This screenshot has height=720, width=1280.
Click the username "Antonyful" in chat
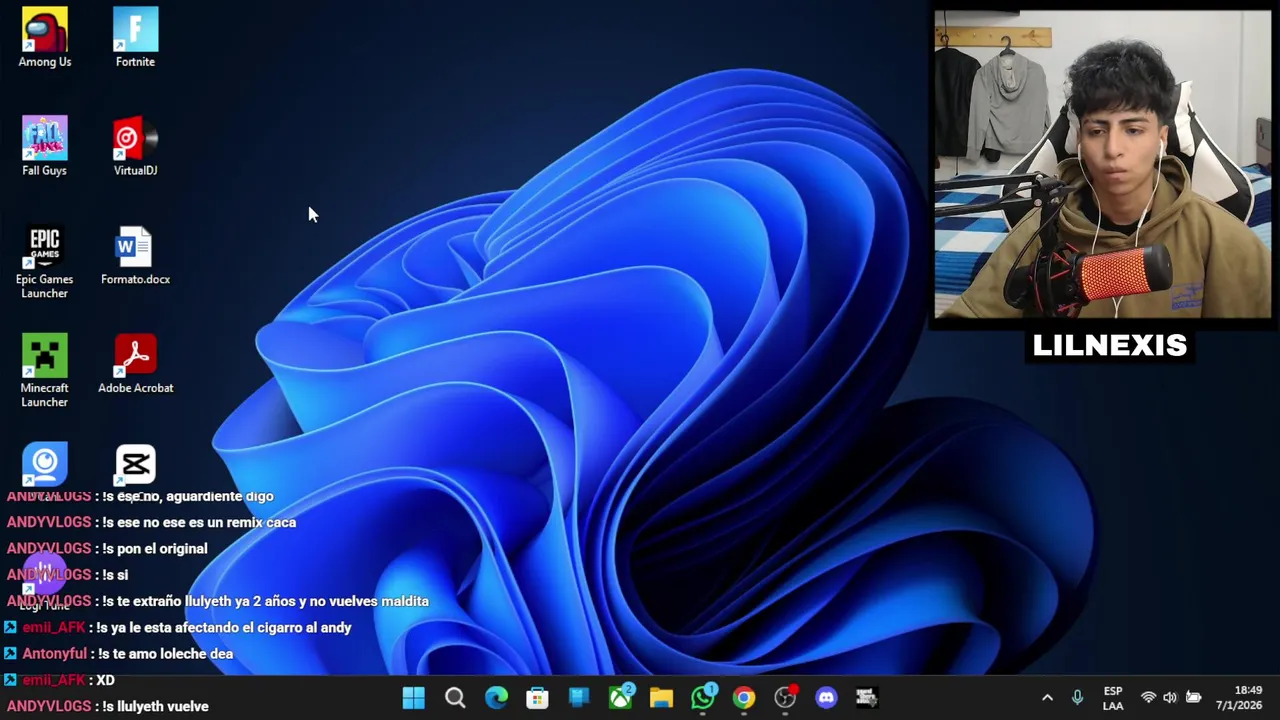[x=54, y=653]
